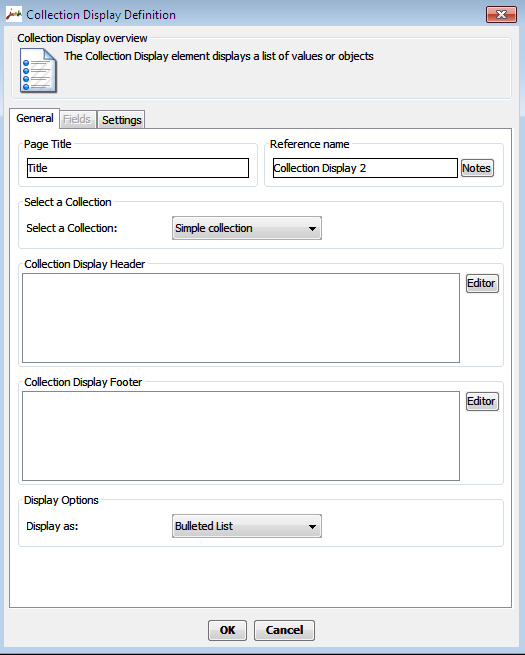This screenshot has width=525, height=655.
Task: Click the Simple collection dropdown arrow
Action: pos(312,228)
